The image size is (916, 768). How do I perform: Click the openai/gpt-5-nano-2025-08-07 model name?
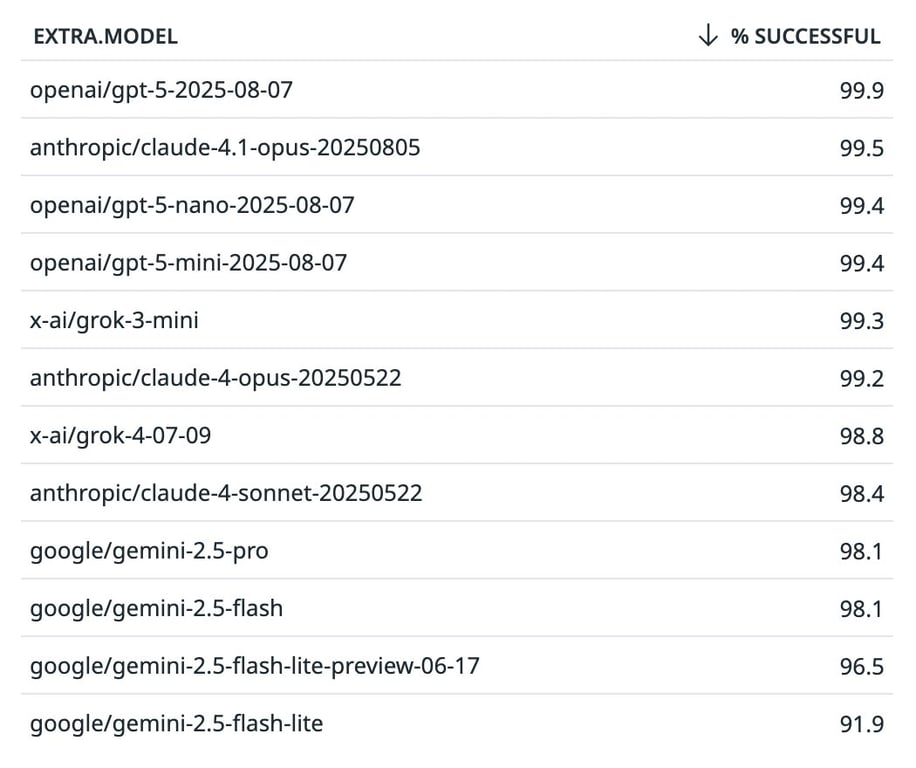[192, 205]
